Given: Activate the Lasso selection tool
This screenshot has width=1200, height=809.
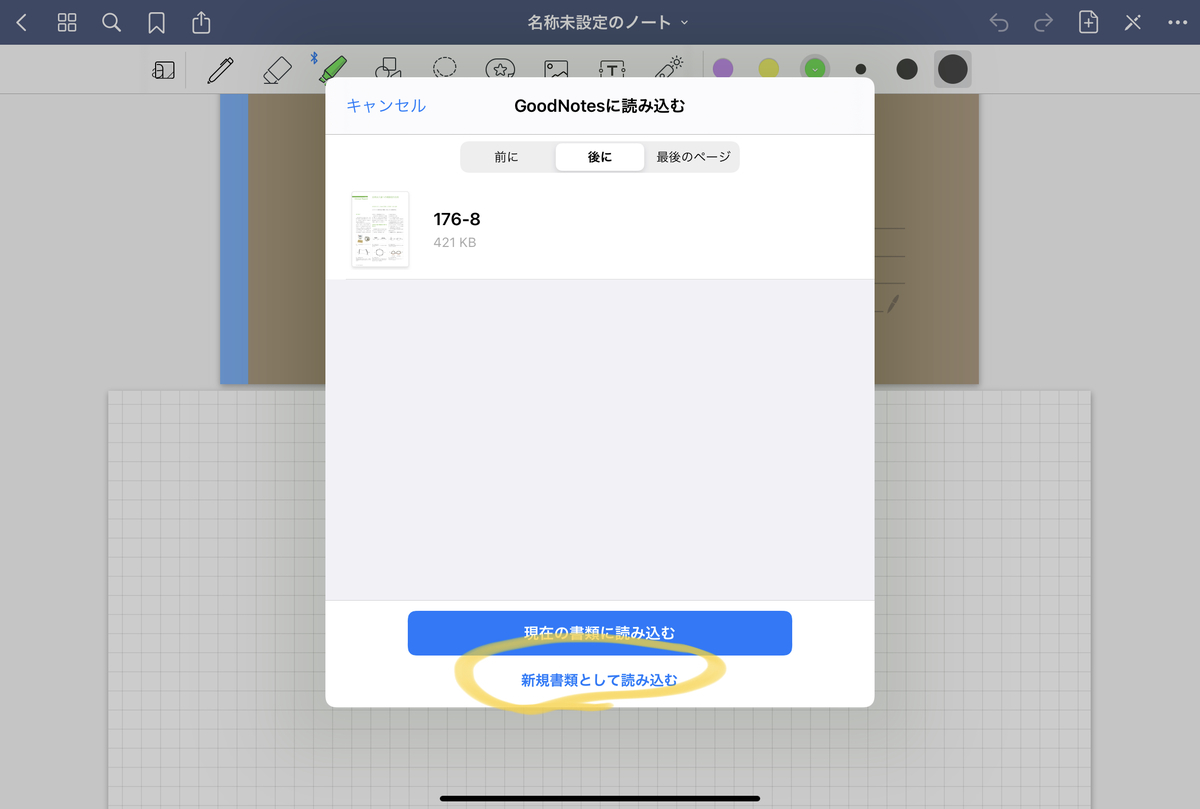Looking at the screenshot, I should tap(445, 69).
